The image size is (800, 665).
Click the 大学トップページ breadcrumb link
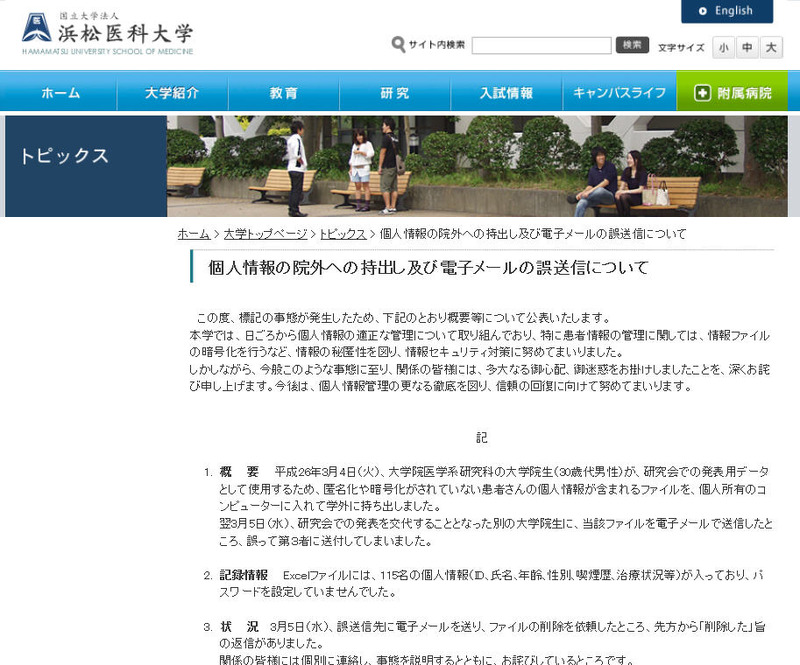265,234
